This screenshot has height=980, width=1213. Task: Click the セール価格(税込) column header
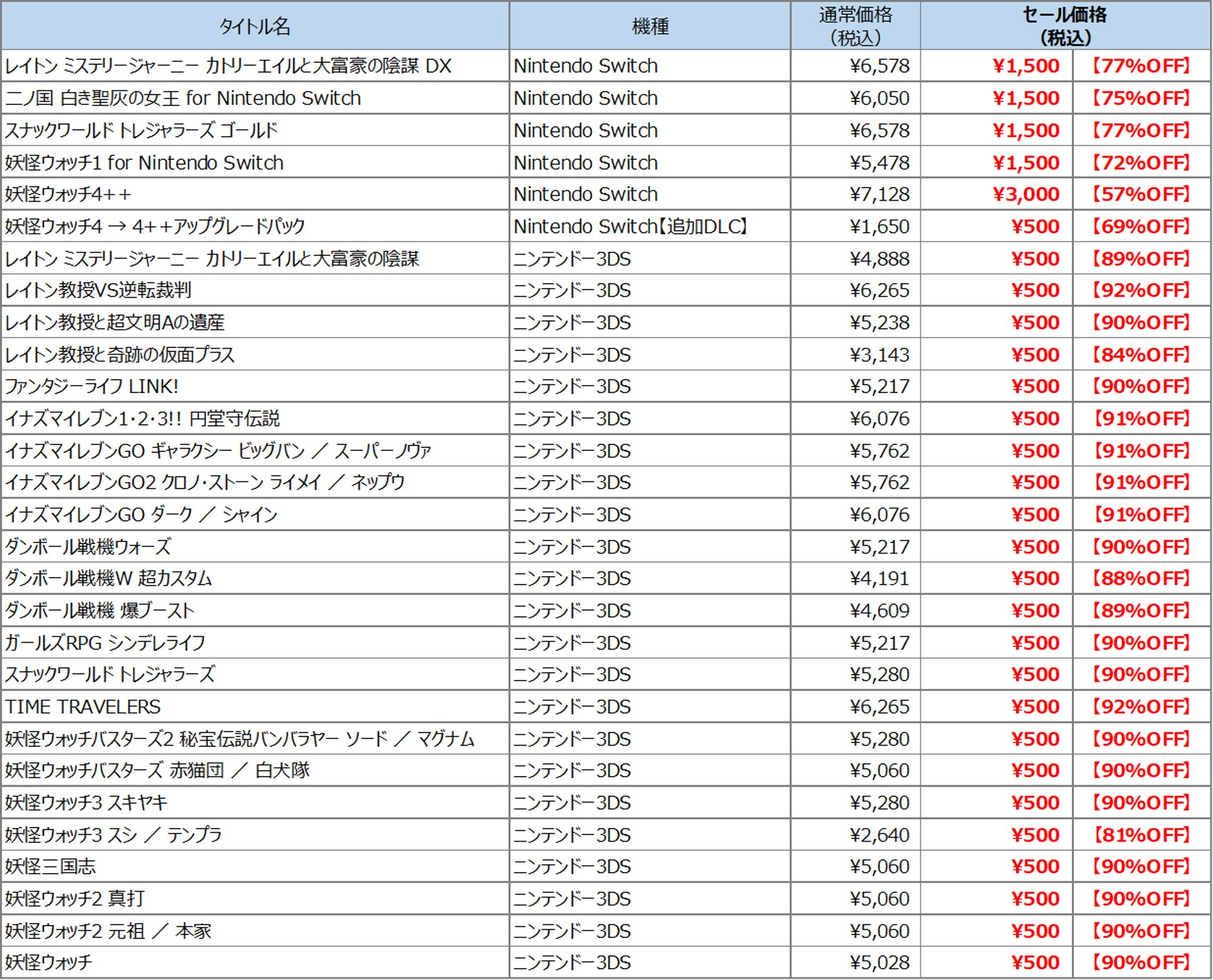point(1065,26)
